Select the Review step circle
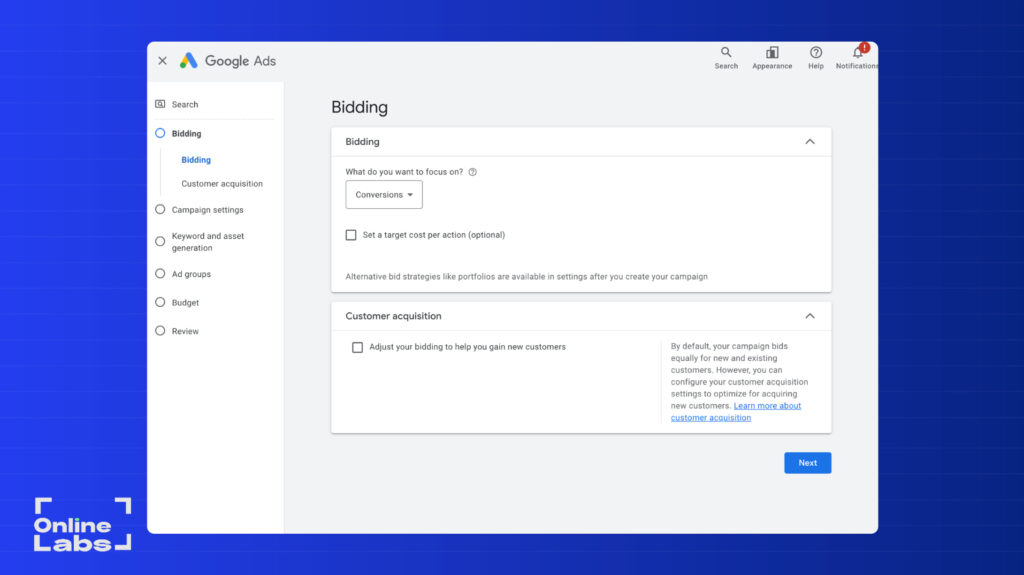The image size is (1024, 575). 160,331
